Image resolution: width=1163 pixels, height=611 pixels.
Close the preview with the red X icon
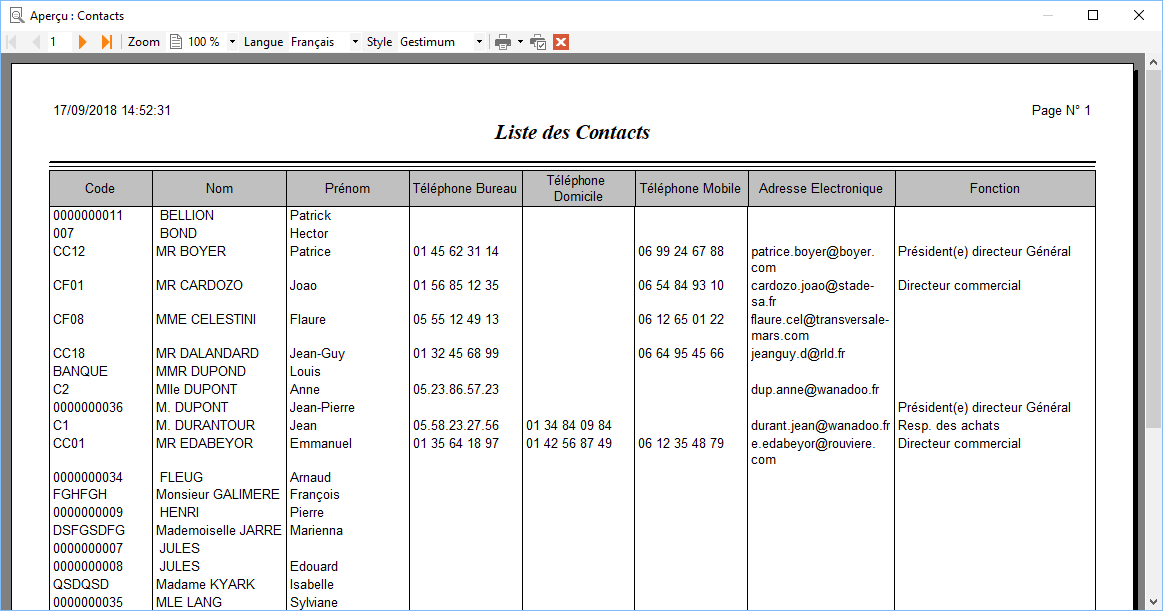[x=561, y=42]
